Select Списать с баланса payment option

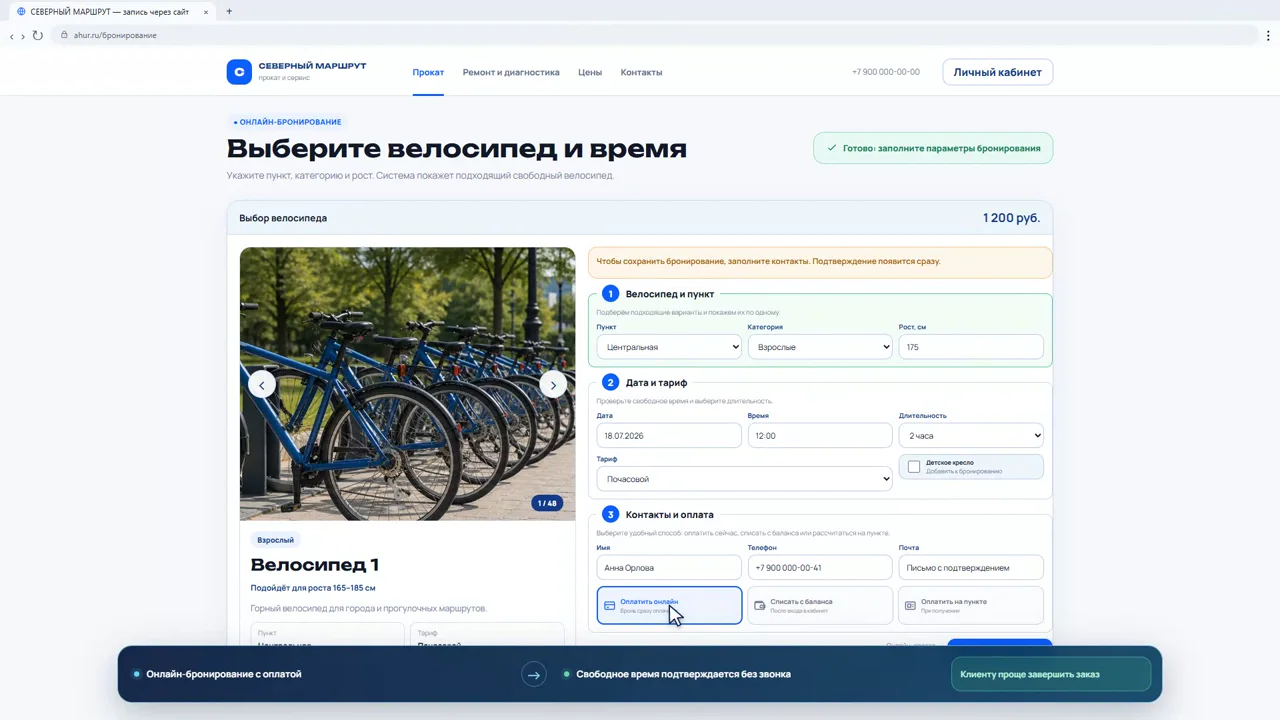tap(820, 605)
